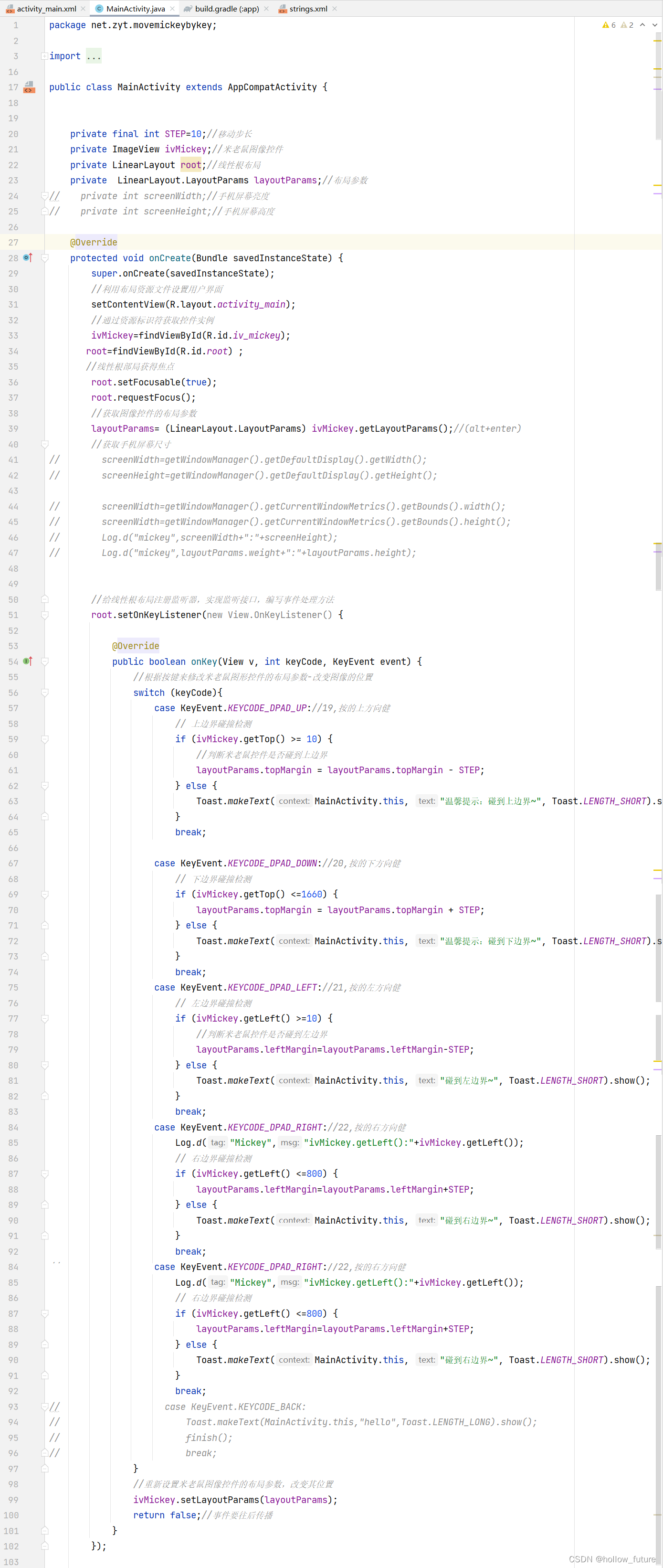The image size is (663, 1568).
Task: Click 'return false' statement on line 100
Action: click(x=165, y=1515)
